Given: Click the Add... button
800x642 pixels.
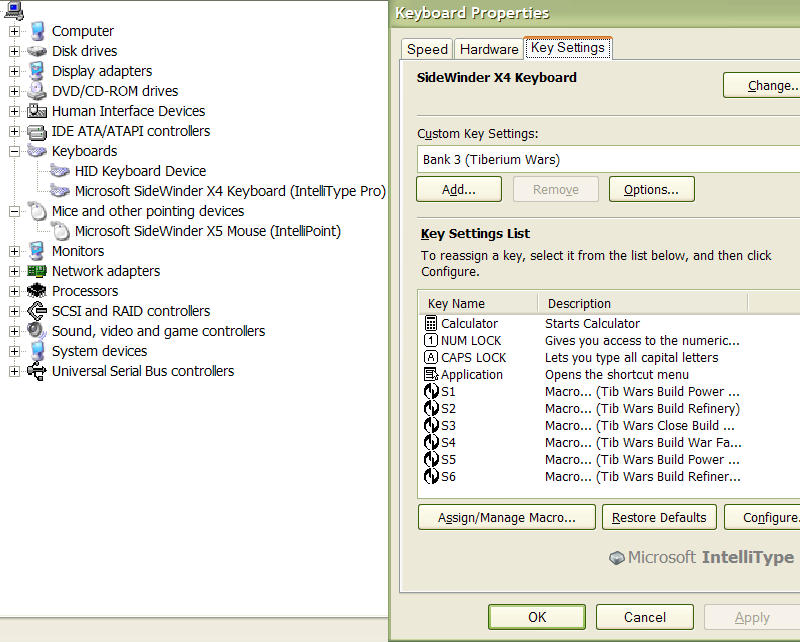Looking at the screenshot, I should coord(459,189).
